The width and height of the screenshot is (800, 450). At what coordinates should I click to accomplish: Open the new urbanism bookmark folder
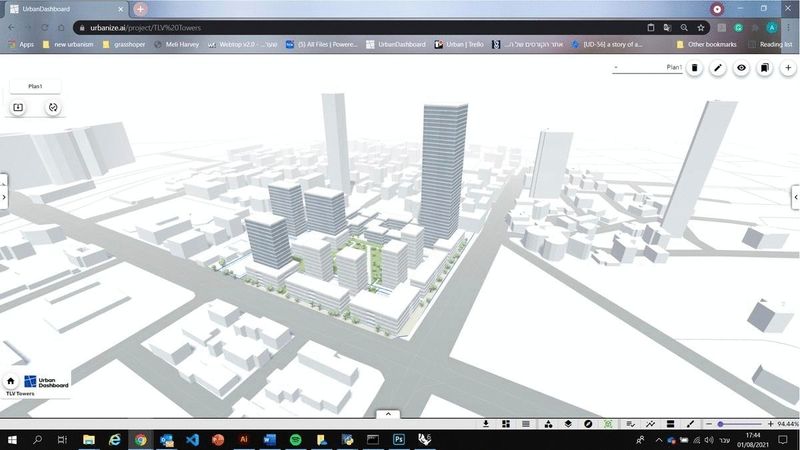coord(68,44)
